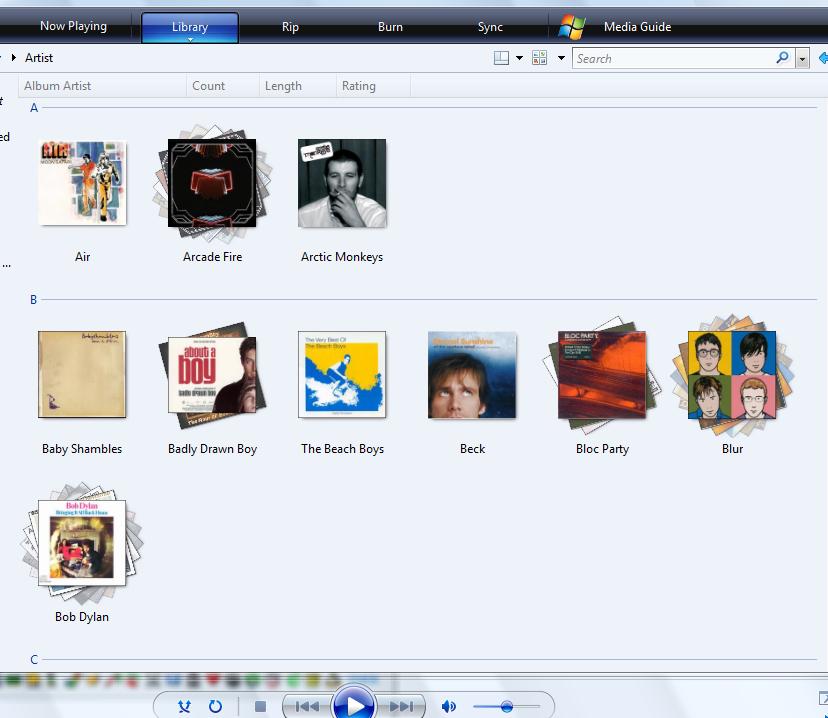828x718 pixels.
Task: Turn on shuffle playback
Action: pyautogui.click(x=184, y=706)
